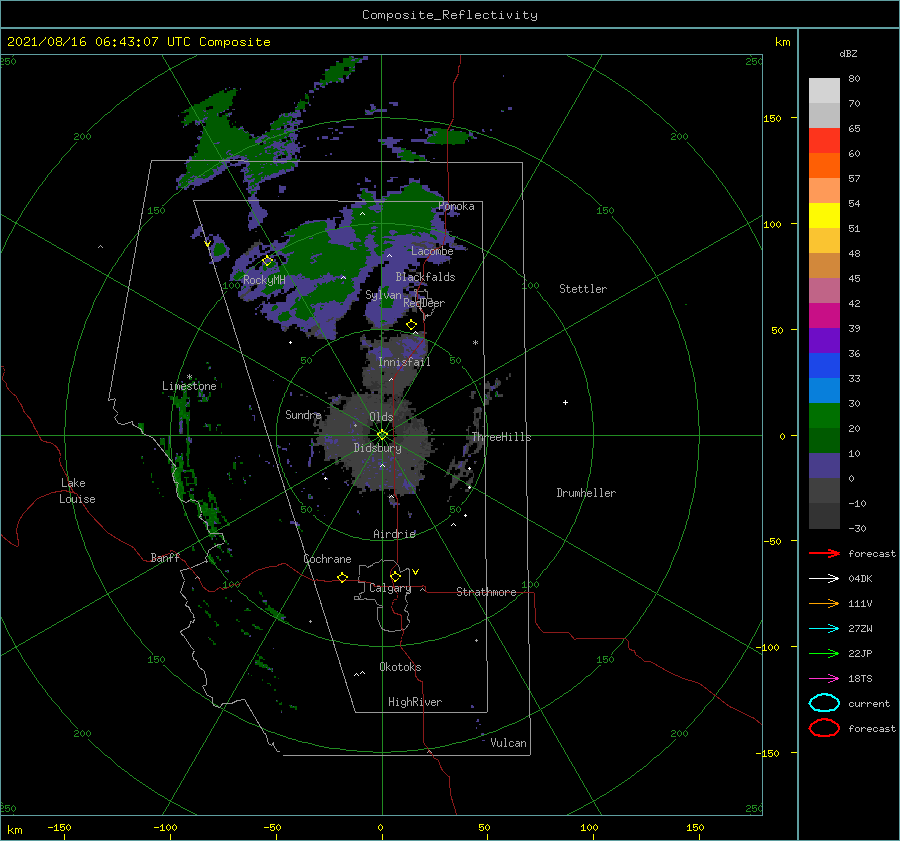Image resolution: width=900 pixels, height=841 pixels.
Task: Click the 'km' label at top right
Action: click(x=782, y=42)
